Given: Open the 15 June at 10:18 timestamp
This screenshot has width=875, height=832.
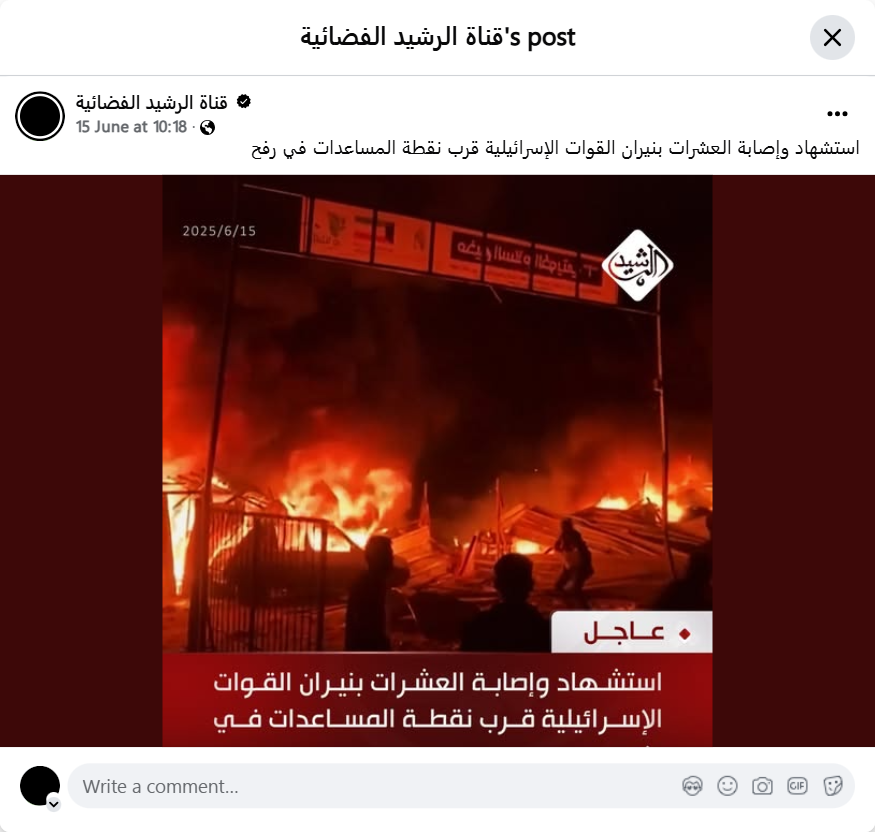Looking at the screenshot, I should pos(131,127).
